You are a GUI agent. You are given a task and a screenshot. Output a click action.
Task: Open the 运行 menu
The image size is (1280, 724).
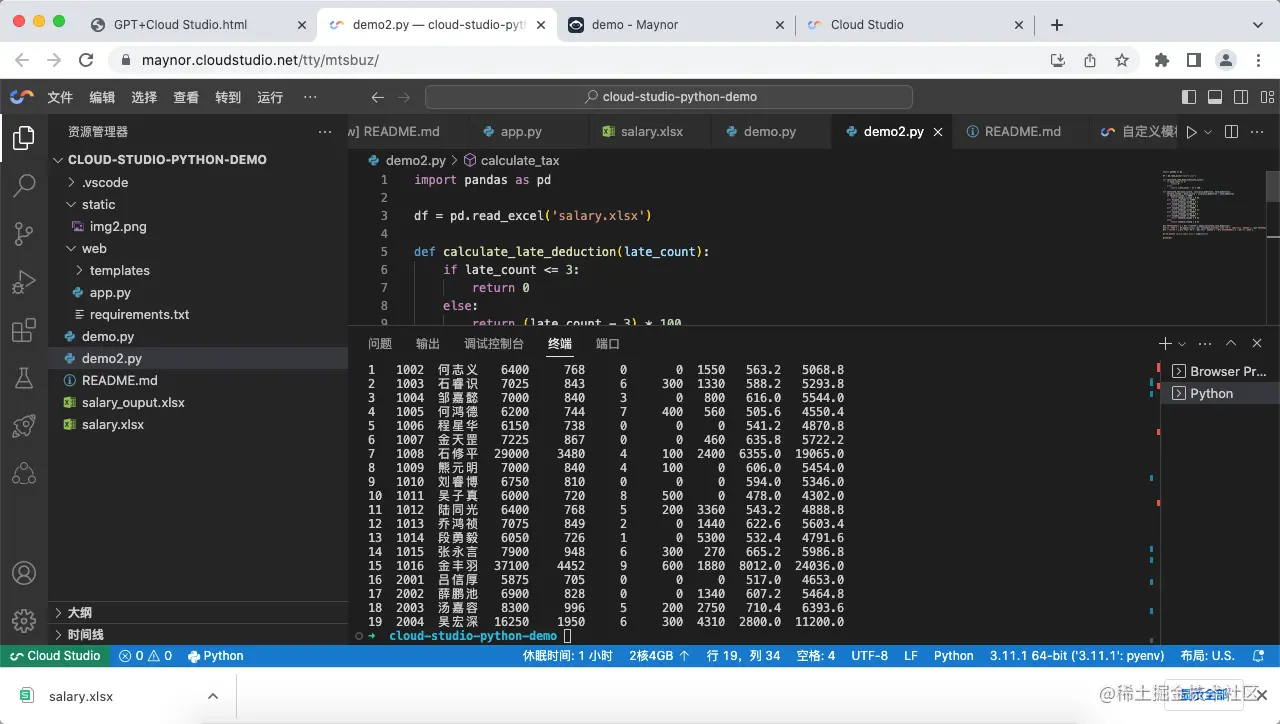[x=270, y=97]
